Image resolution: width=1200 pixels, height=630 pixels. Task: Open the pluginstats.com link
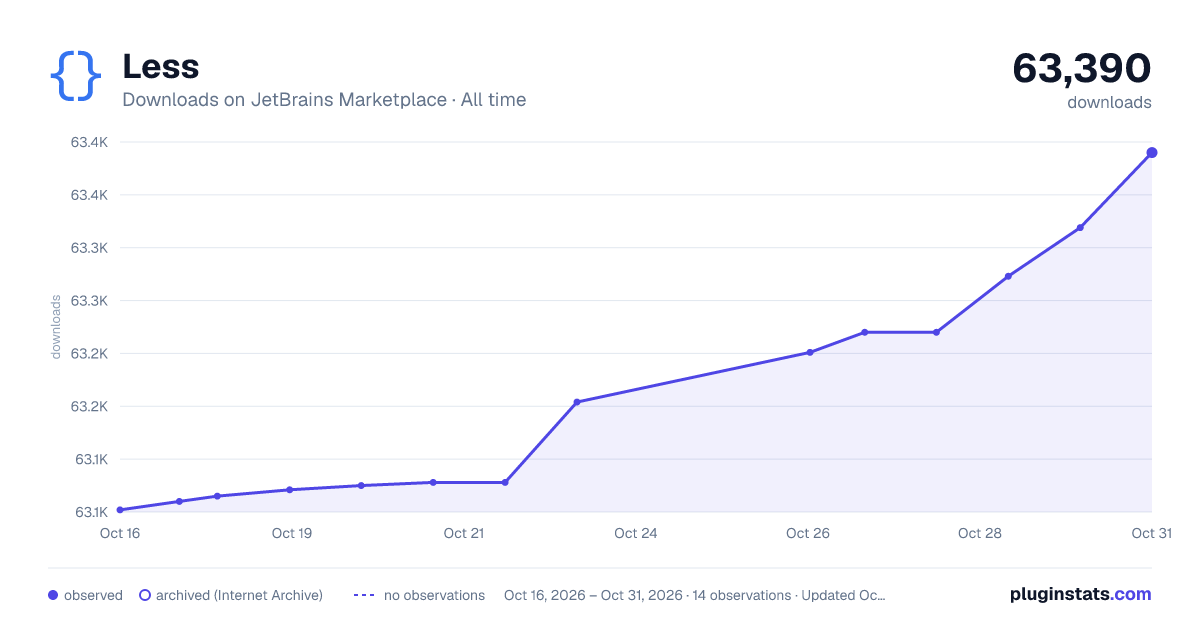pos(1081,594)
